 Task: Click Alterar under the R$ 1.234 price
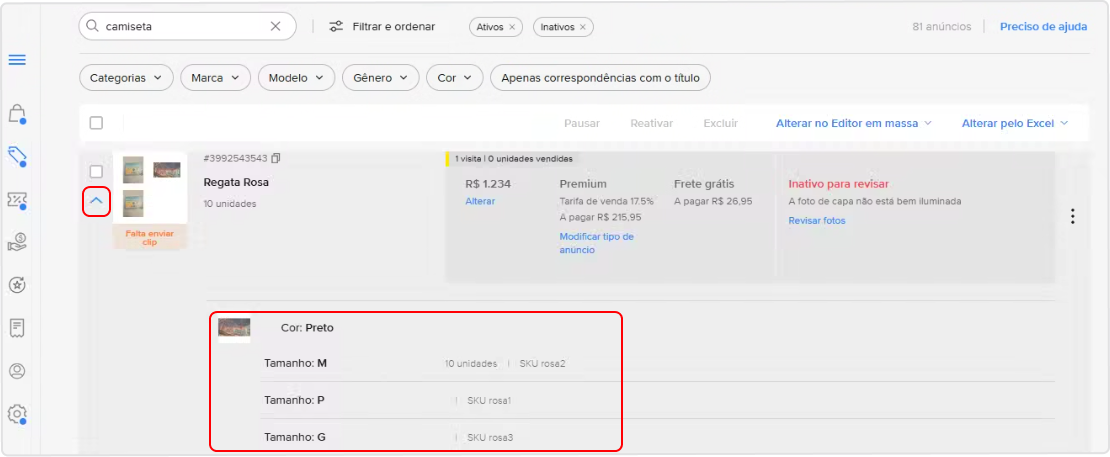pyautogui.click(x=480, y=201)
